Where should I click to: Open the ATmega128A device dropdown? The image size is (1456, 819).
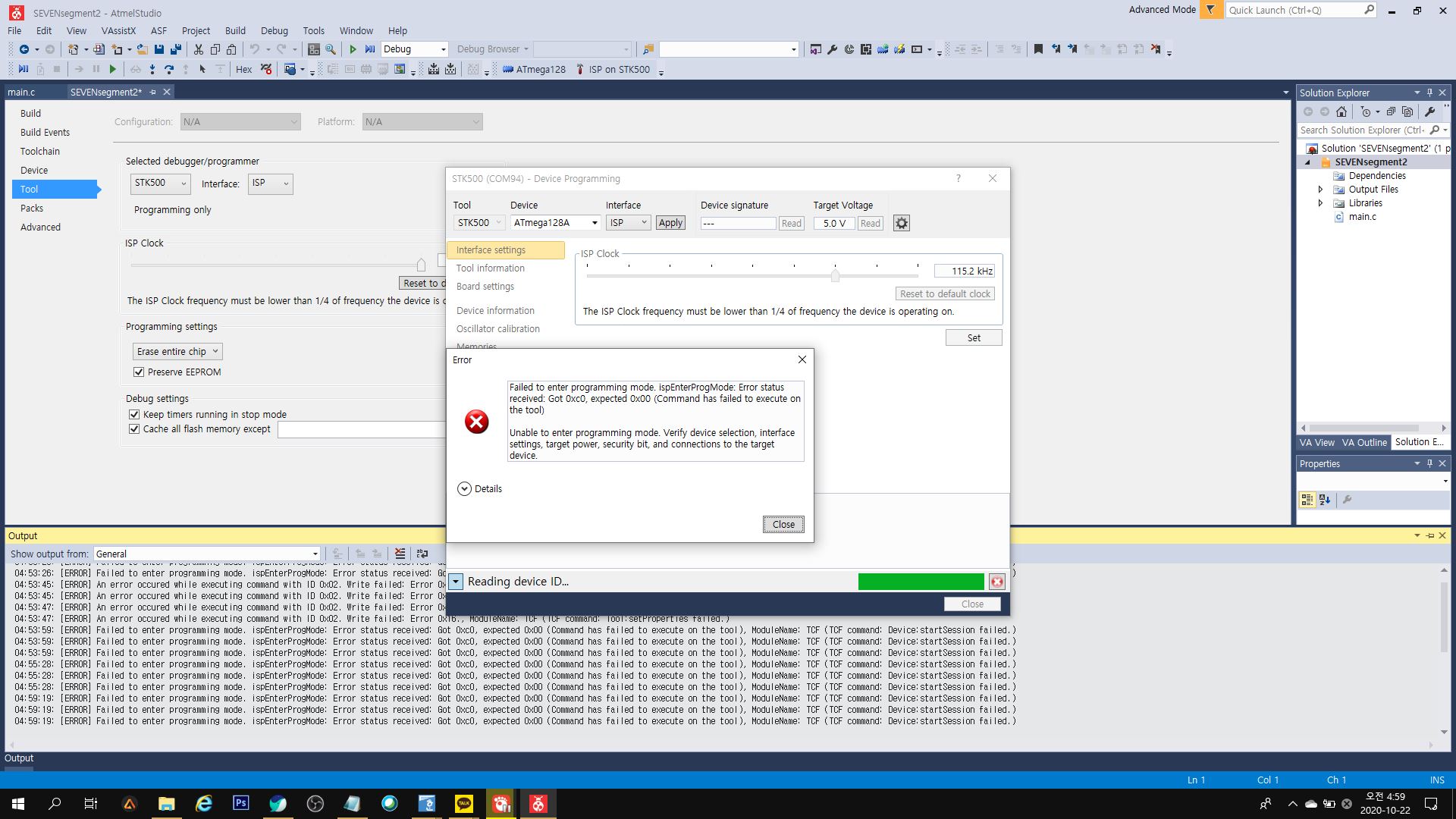point(595,223)
